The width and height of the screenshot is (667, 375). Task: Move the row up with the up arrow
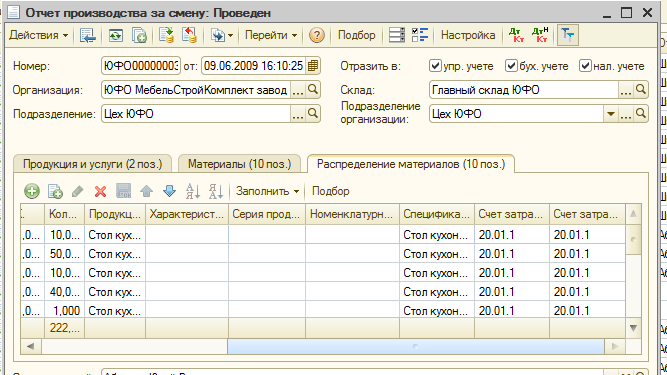146,191
